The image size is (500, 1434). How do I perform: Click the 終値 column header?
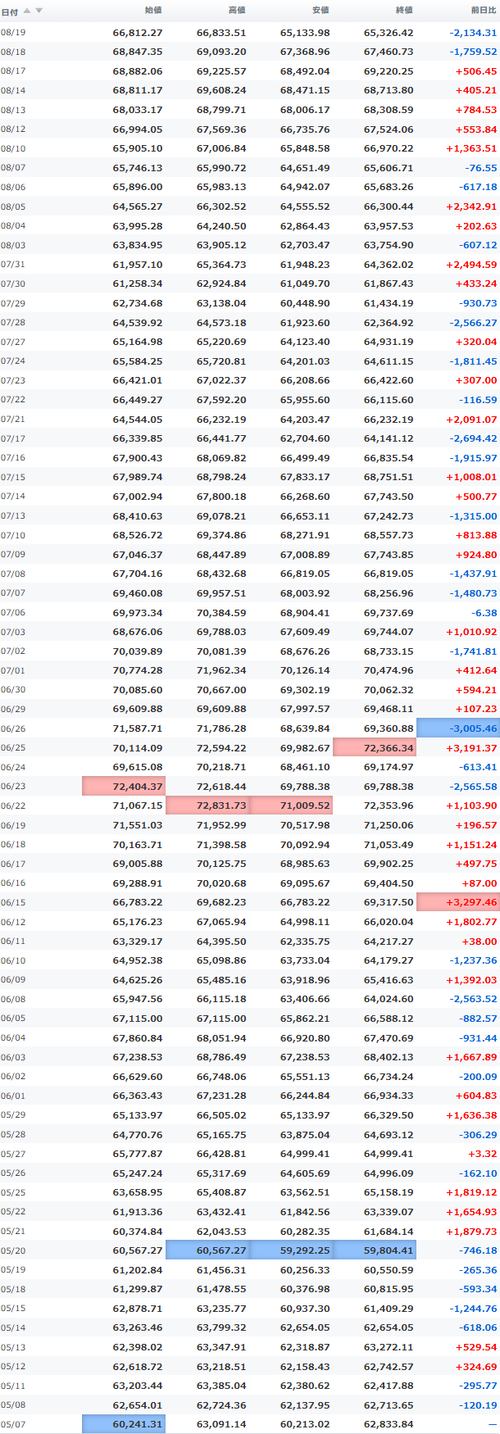(x=404, y=10)
